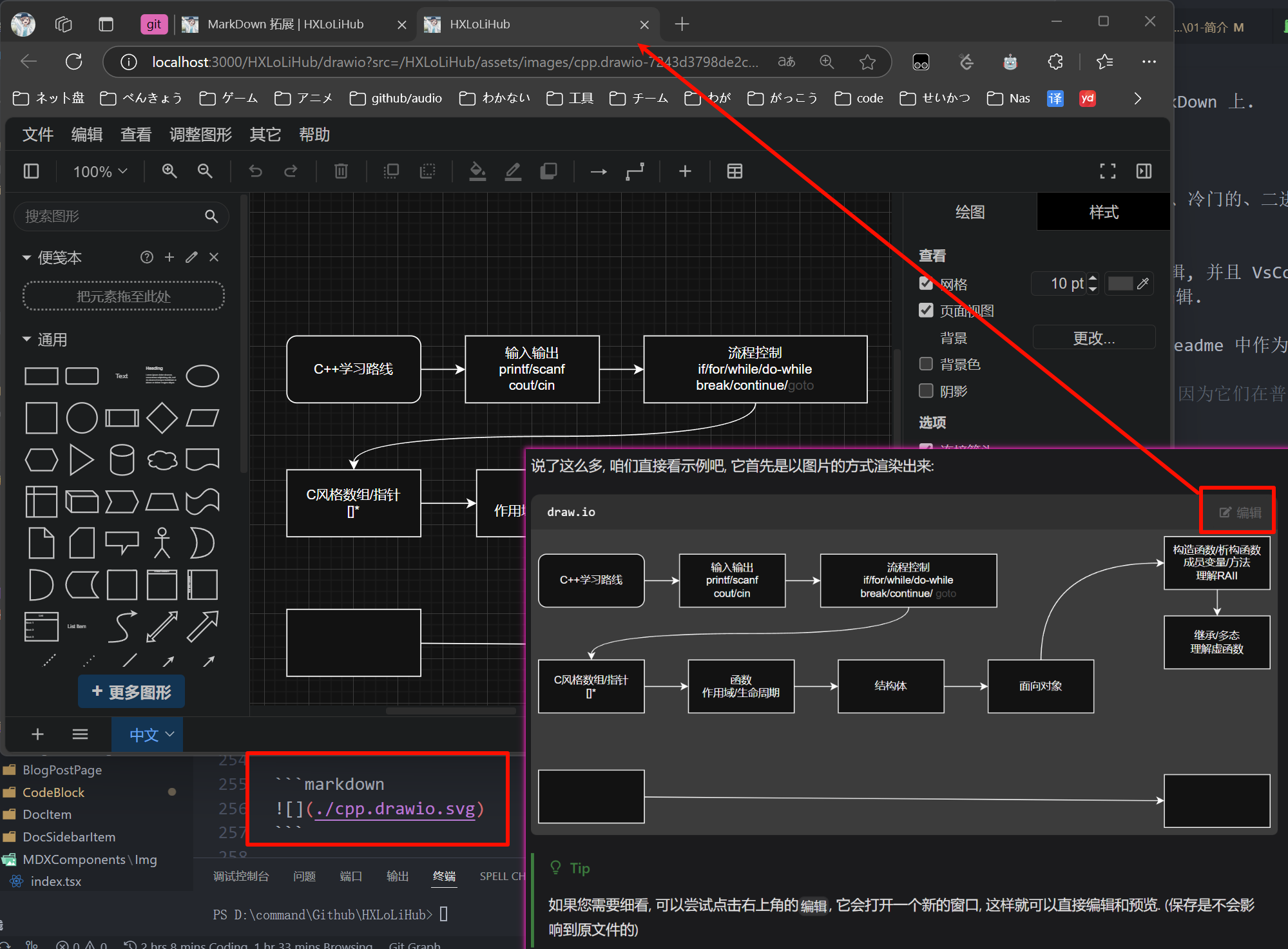Bring selection to front

pos(391,171)
